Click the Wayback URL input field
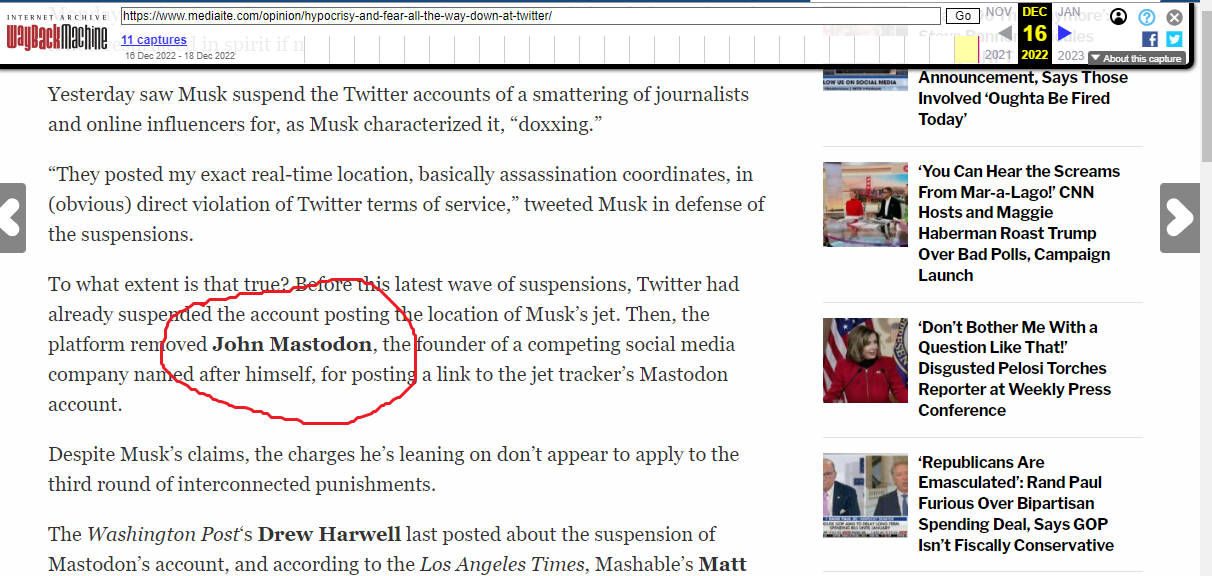 click(x=530, y=16)
